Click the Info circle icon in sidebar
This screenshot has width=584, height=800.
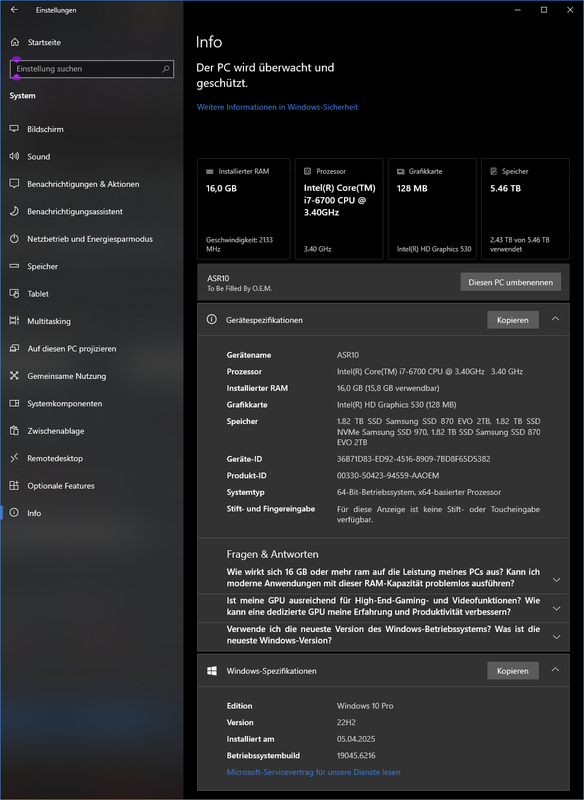[x=14, y=513]
